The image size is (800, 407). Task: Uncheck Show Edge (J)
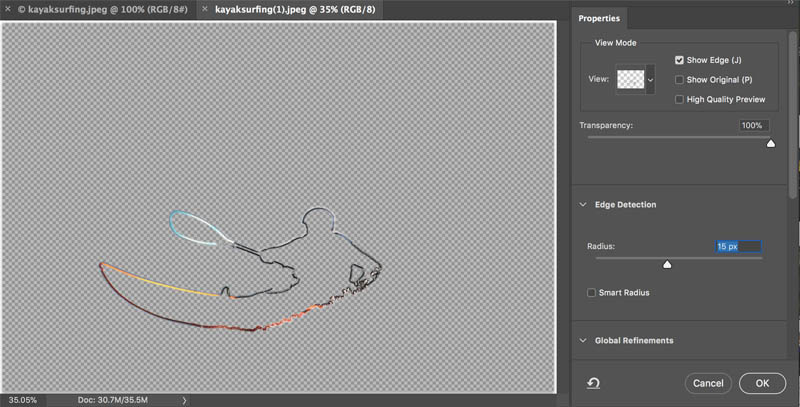679,60
